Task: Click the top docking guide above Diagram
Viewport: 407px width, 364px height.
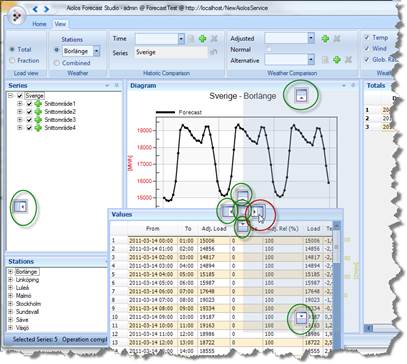Action: point(301,96)
